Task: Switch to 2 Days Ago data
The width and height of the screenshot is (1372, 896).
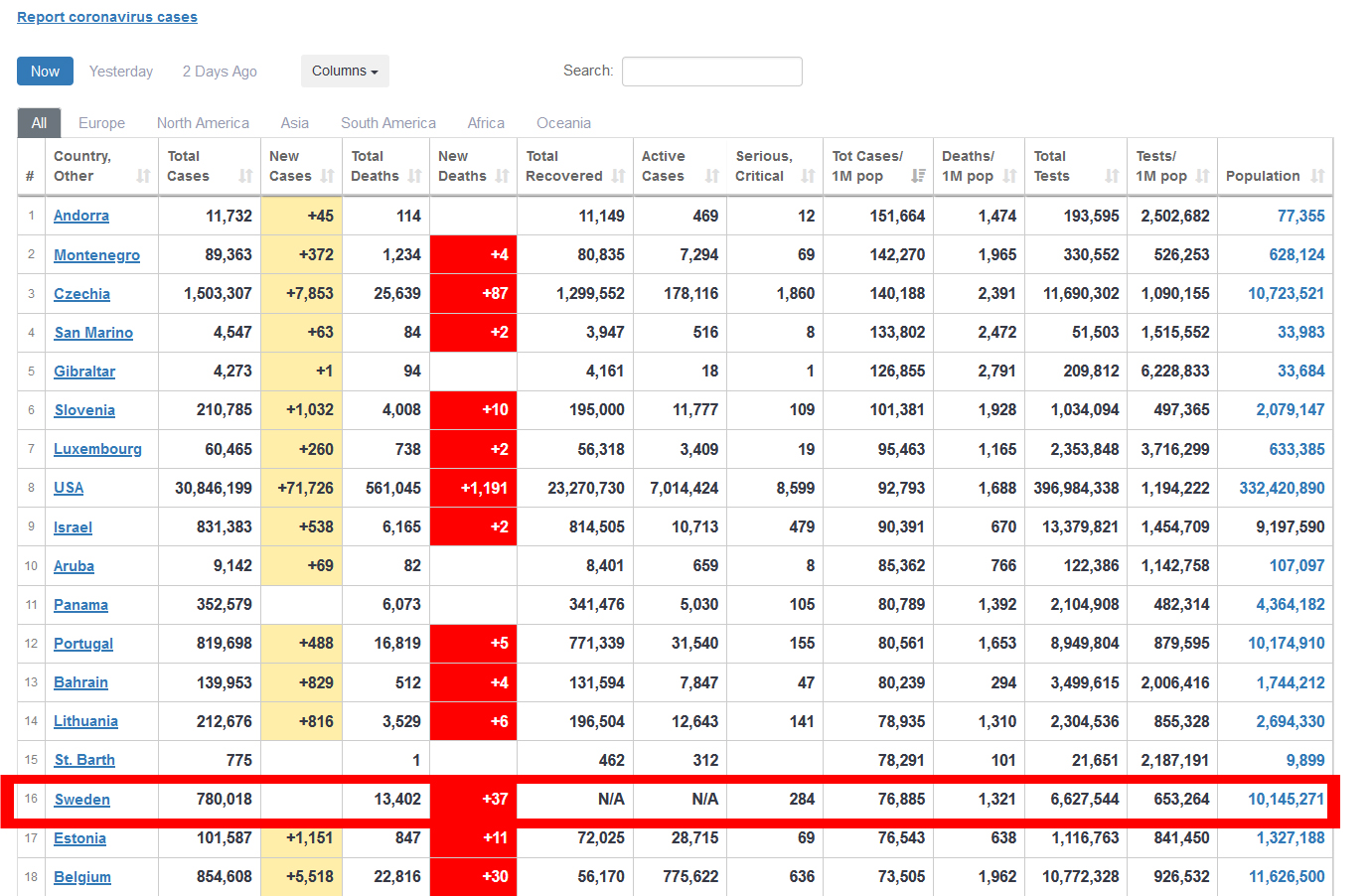Action: 220,72
